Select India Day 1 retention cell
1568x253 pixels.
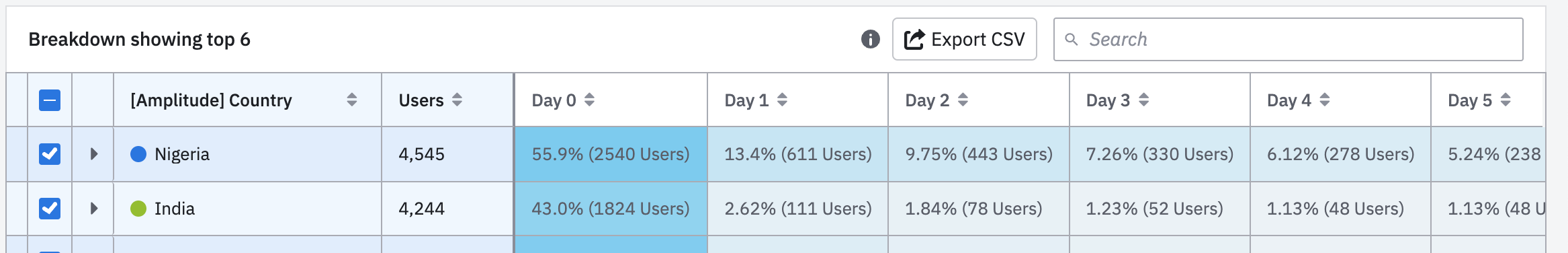(798, 209)
